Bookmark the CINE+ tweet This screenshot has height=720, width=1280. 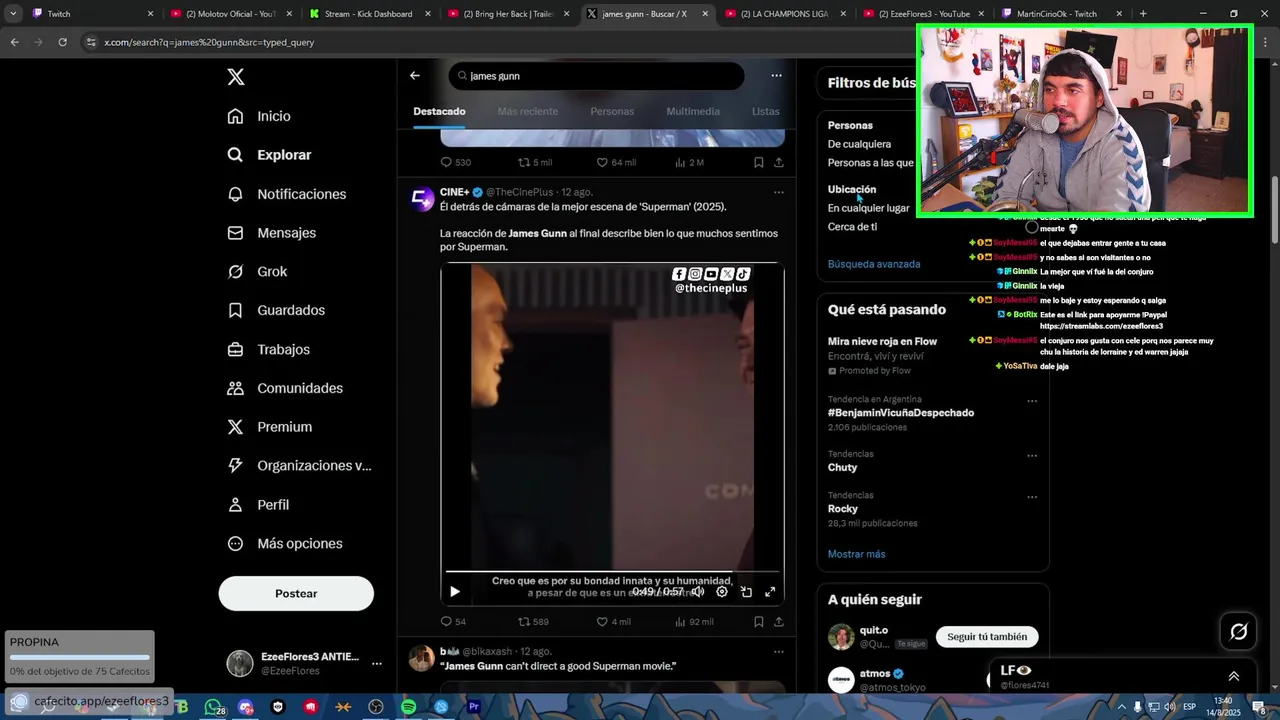pos(759,622)
